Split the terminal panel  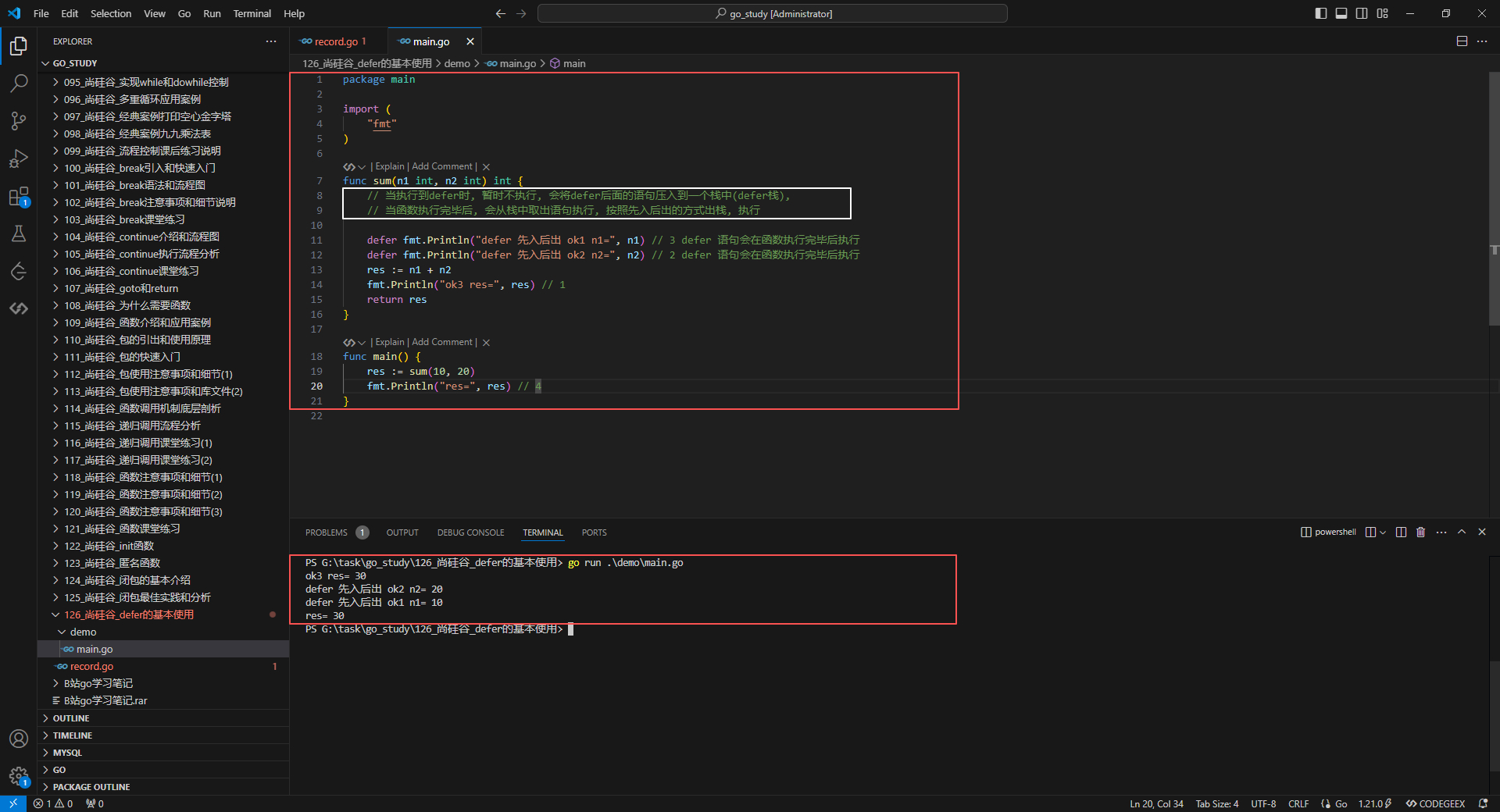pos(1401,532)
